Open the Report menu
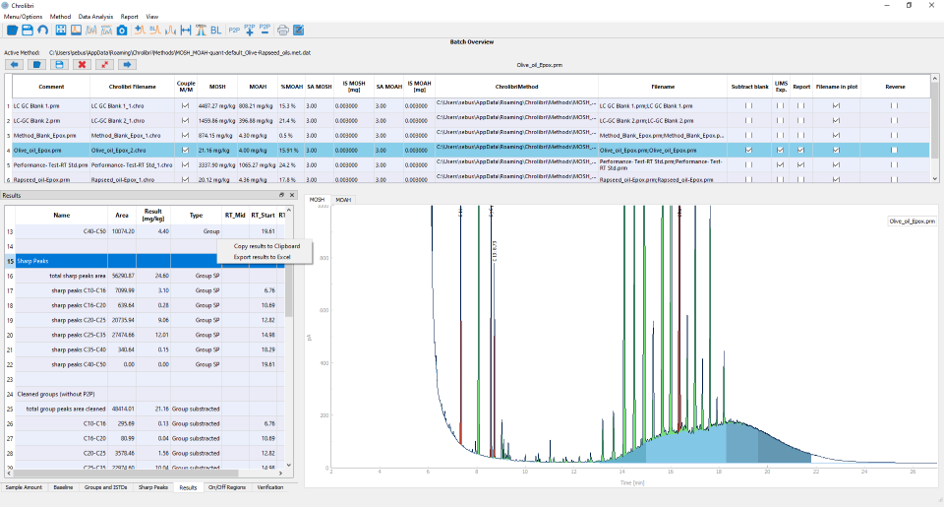This screenshot has width=944, height=507. pos(129,17)
